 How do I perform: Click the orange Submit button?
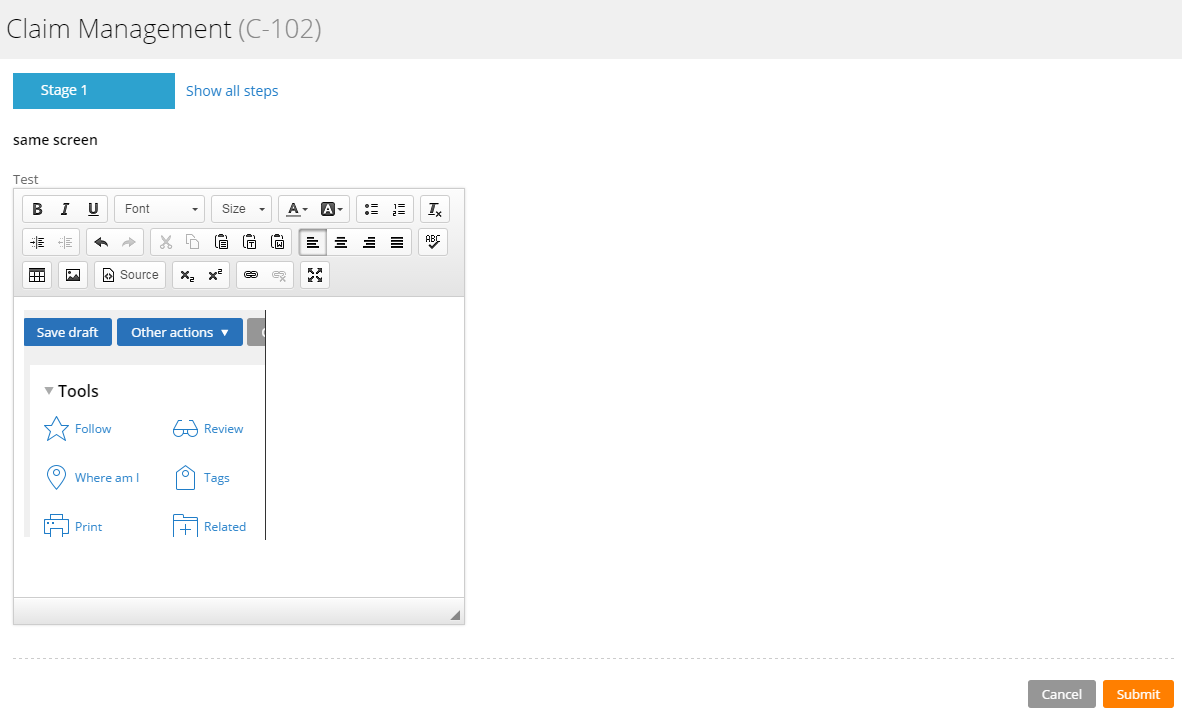click(x=1138, y=694)
